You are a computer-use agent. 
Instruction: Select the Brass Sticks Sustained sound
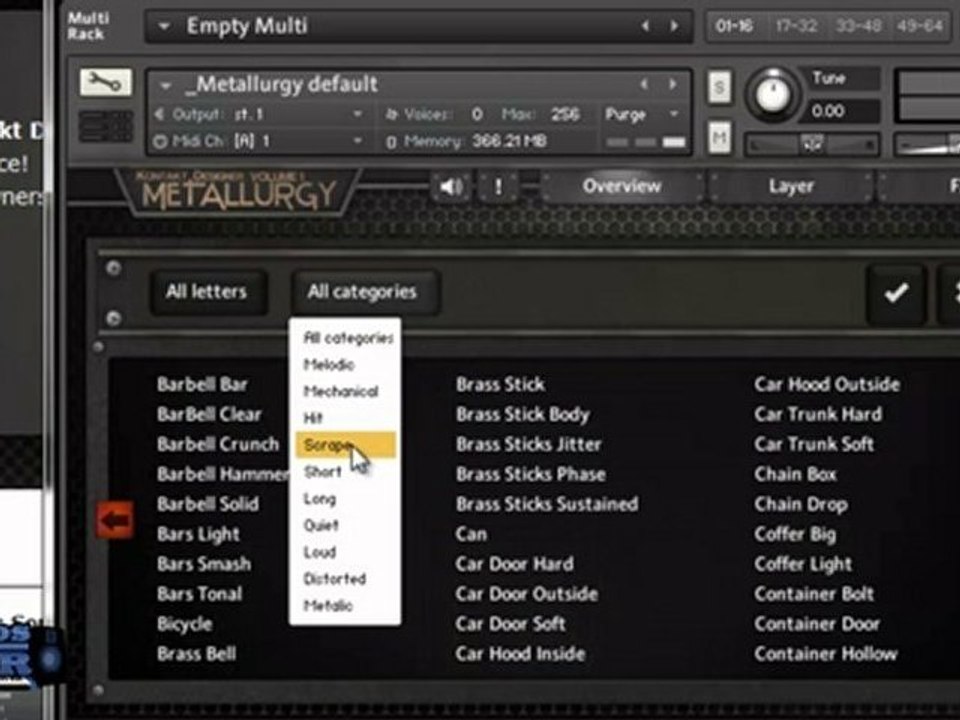click(547, 504)
